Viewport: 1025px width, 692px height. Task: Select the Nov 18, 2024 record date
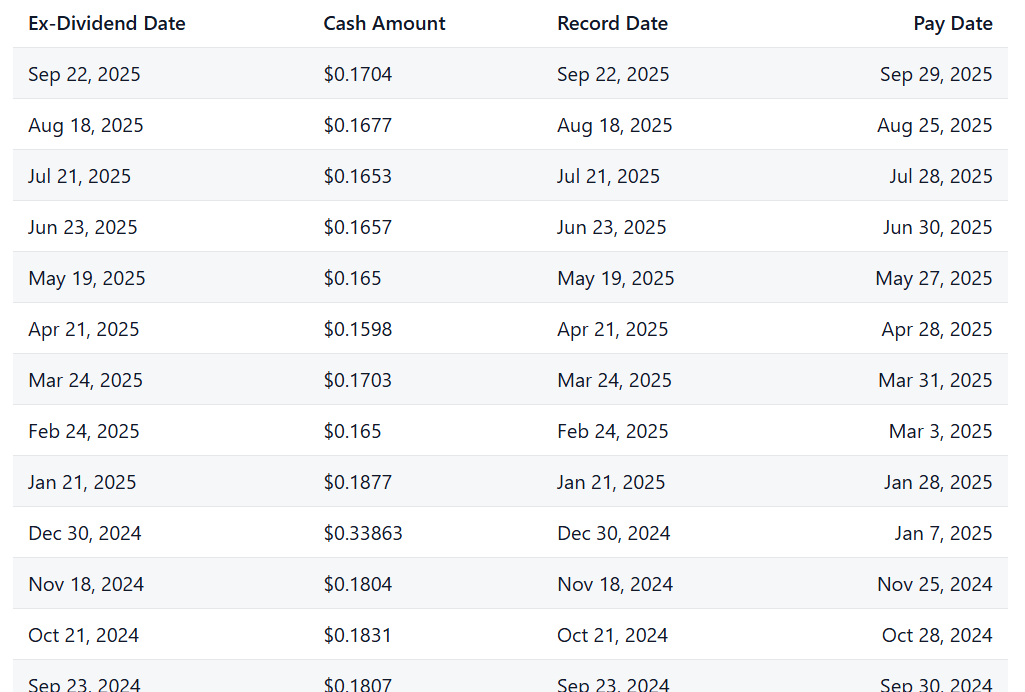614,584
